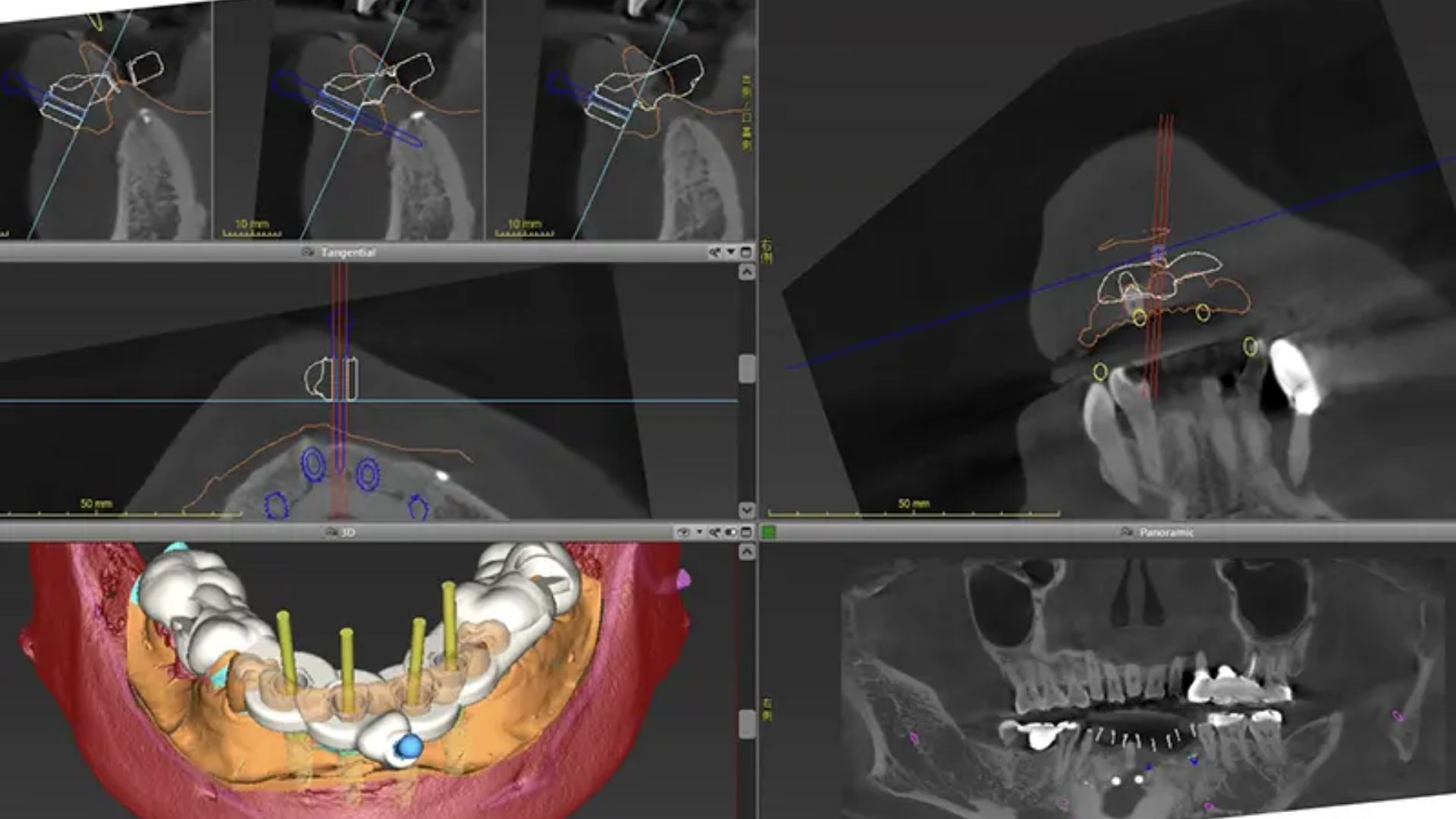Click the 3D panel settings tool icon
1456x819 pixels.
coord(715,532)
